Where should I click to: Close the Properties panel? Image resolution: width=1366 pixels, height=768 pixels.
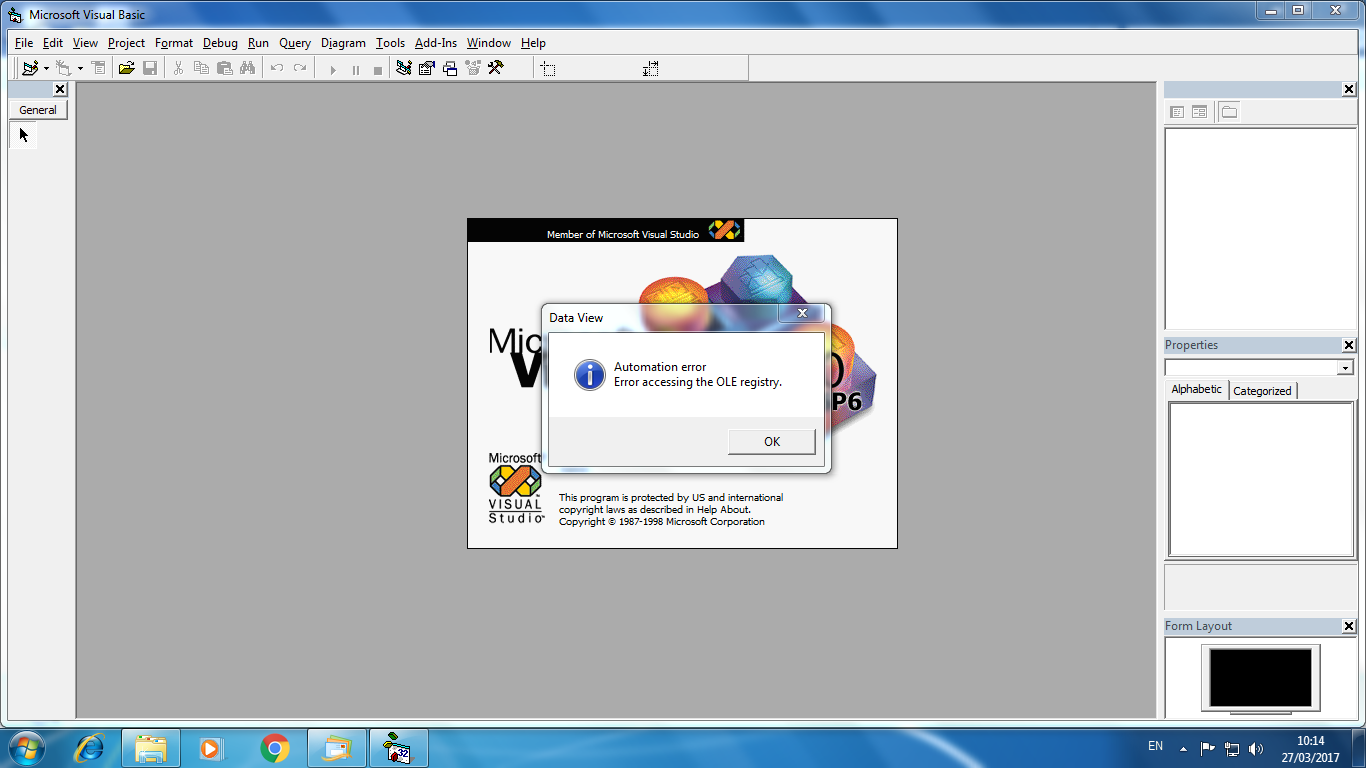[x=1349, y=345]
